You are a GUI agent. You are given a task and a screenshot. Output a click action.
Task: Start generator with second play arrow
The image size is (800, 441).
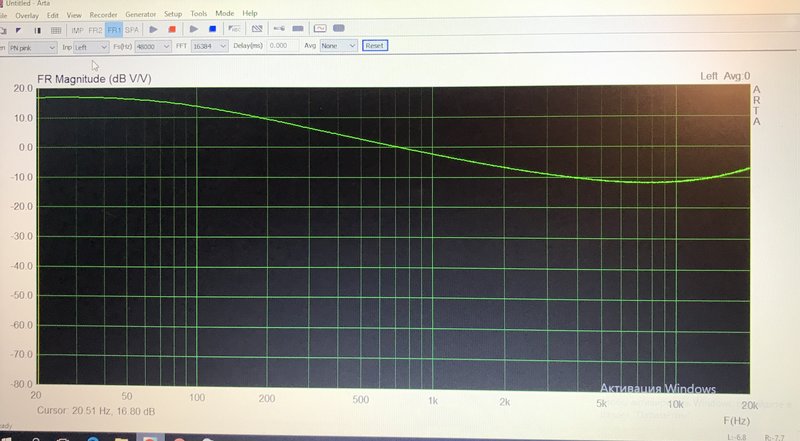(194, 29)
